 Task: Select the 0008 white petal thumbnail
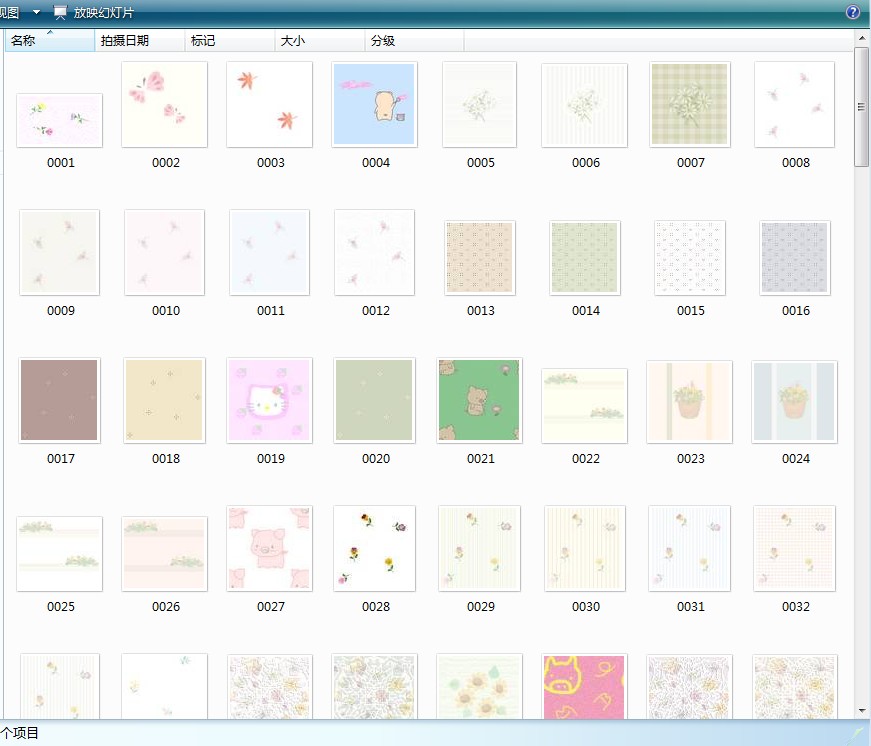point(794,104)
